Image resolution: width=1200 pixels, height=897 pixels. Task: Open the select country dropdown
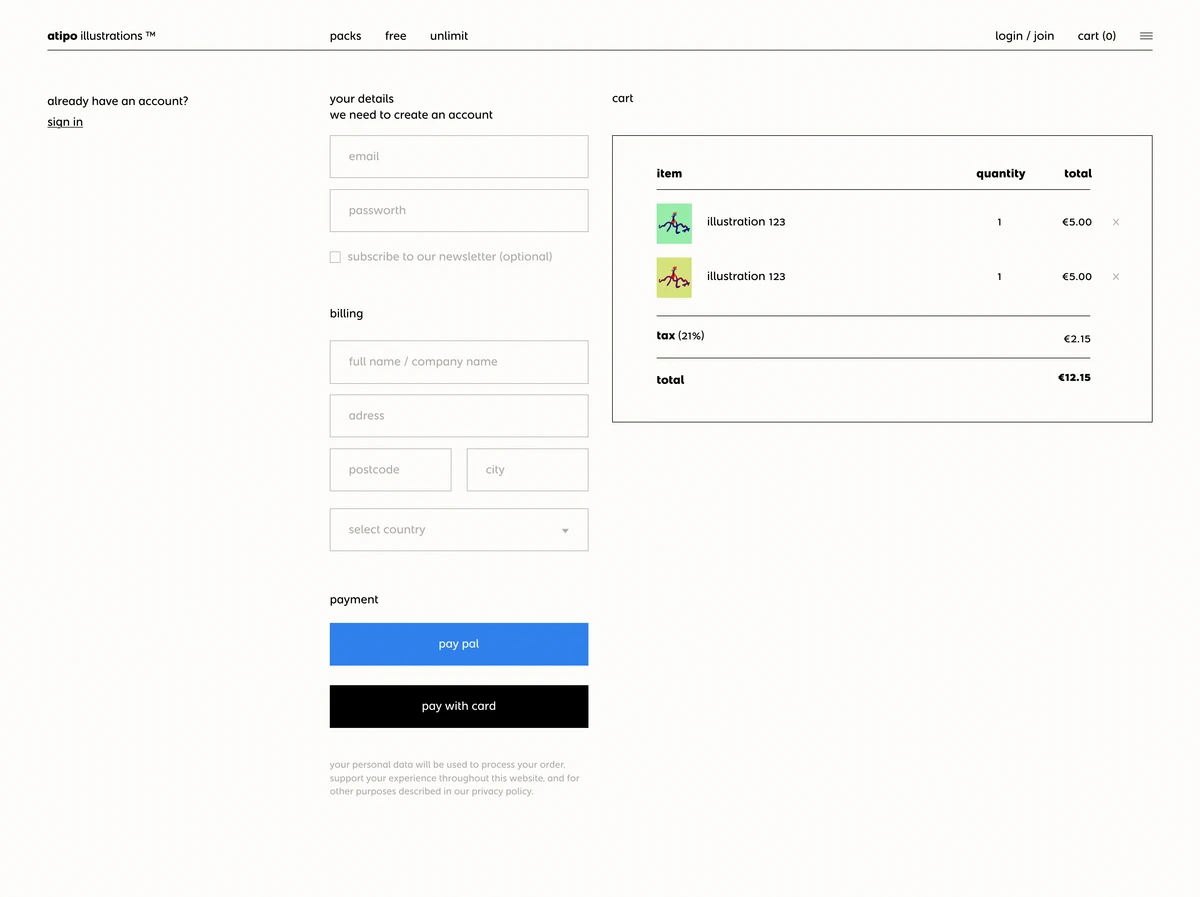tap(458, 529)
